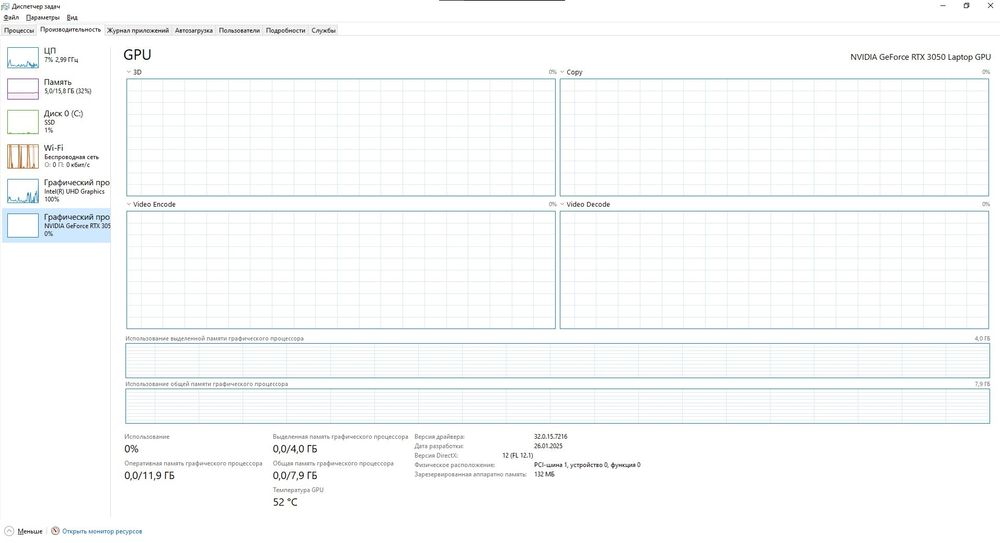Screen dimensions: 1000x543
Task: Open the Пользователи tab
Action: (239, 30)
